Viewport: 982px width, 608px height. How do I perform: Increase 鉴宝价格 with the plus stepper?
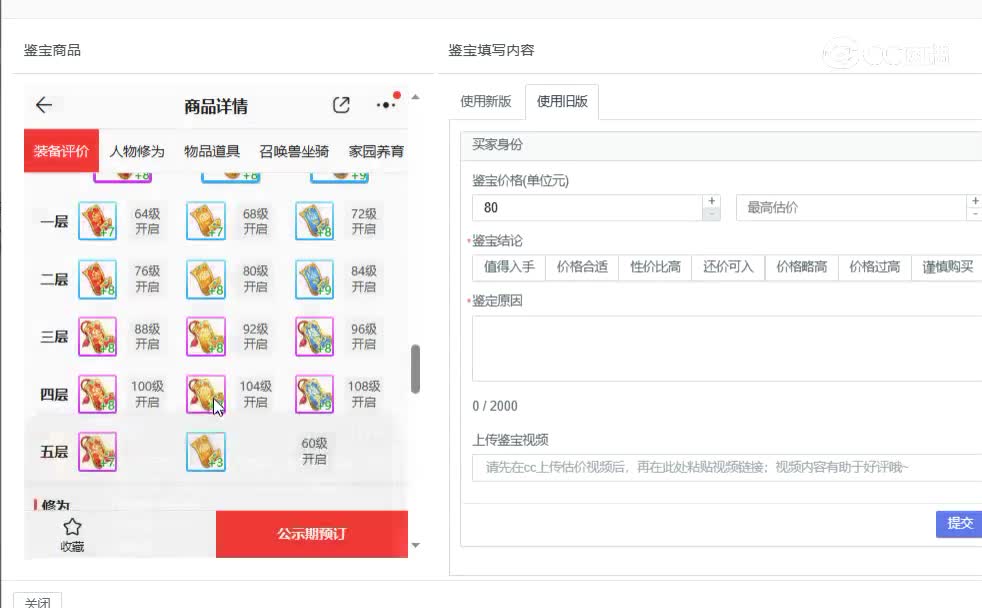pyautogui.click(x=709, y=202)
